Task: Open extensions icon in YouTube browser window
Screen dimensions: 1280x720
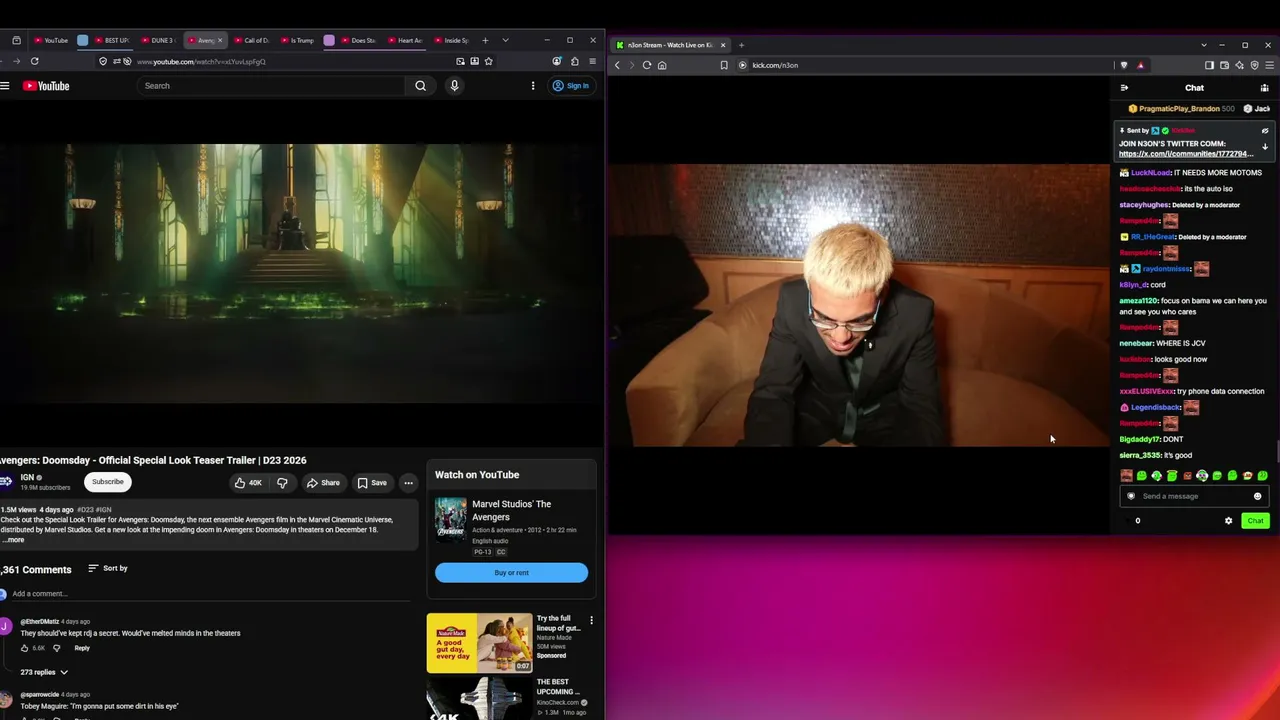Action: coord(574,61)
